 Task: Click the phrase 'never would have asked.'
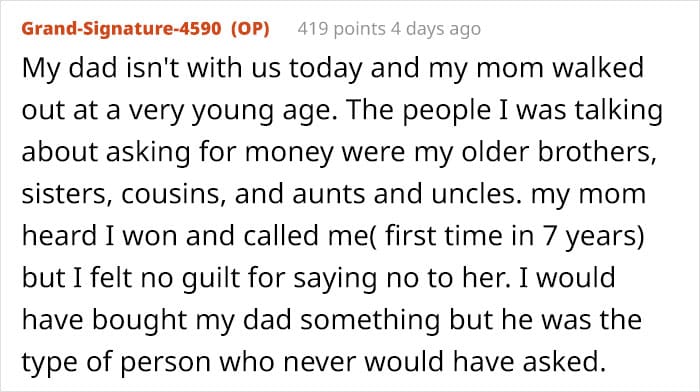pyautogui.click(x=444, y=361)
